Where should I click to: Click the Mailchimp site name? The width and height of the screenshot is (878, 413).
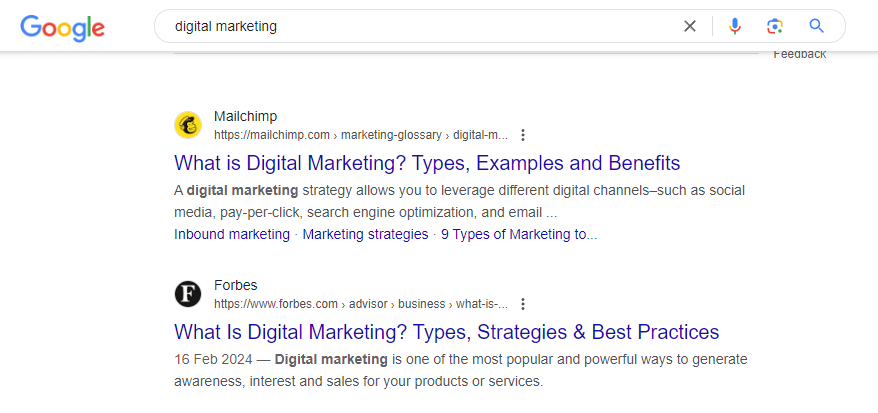pyautogui.click(x=245, y=116)
